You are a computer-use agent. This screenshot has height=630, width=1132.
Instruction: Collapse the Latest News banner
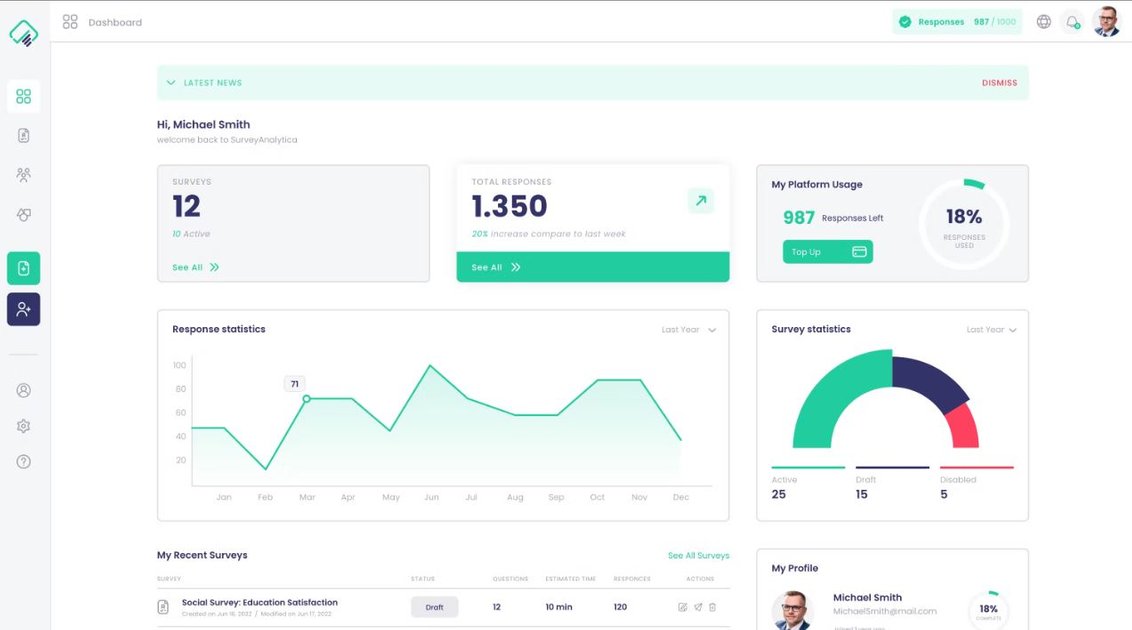coord(170,82)
